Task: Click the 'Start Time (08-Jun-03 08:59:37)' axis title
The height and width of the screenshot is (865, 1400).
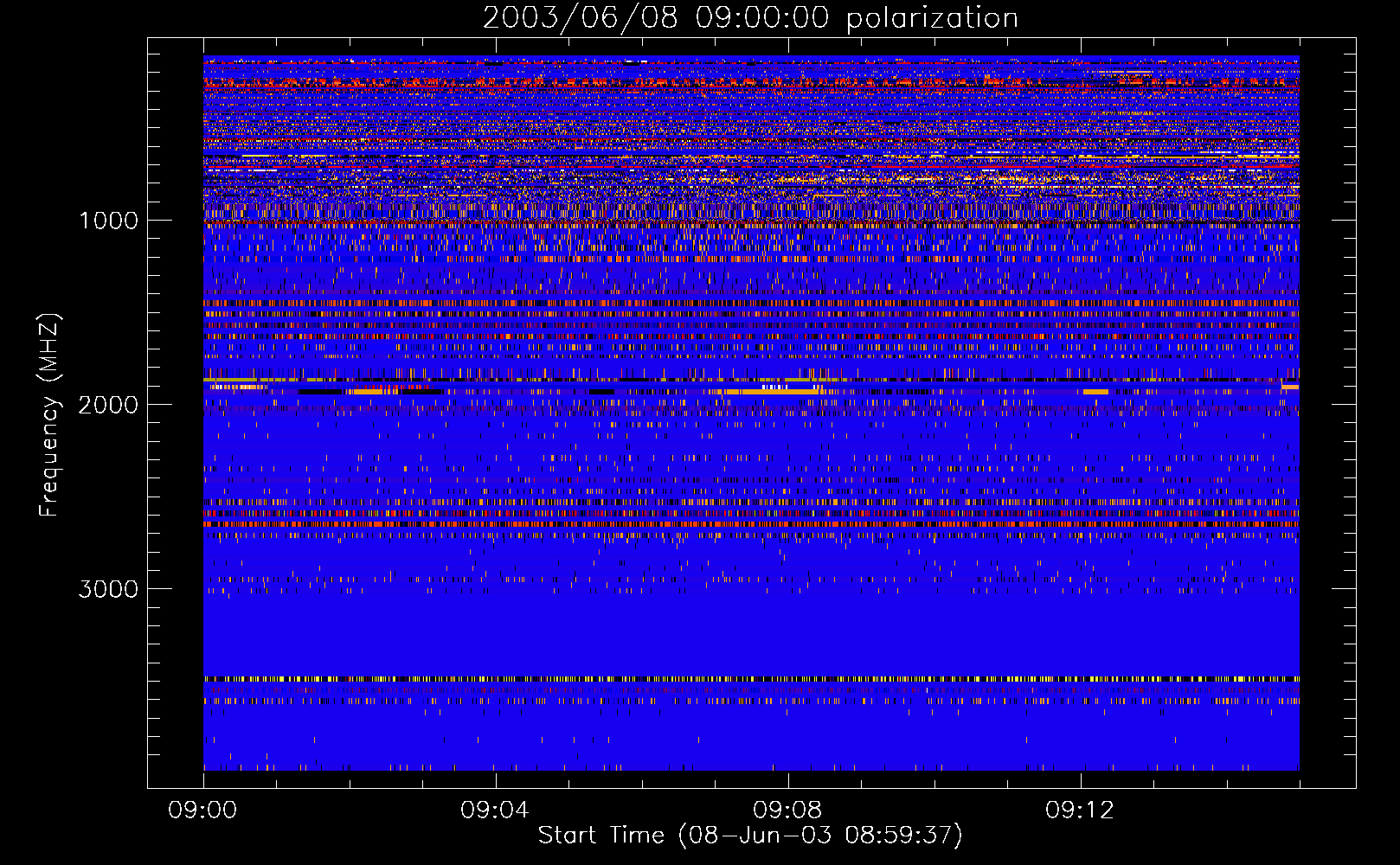Action: 750,836
